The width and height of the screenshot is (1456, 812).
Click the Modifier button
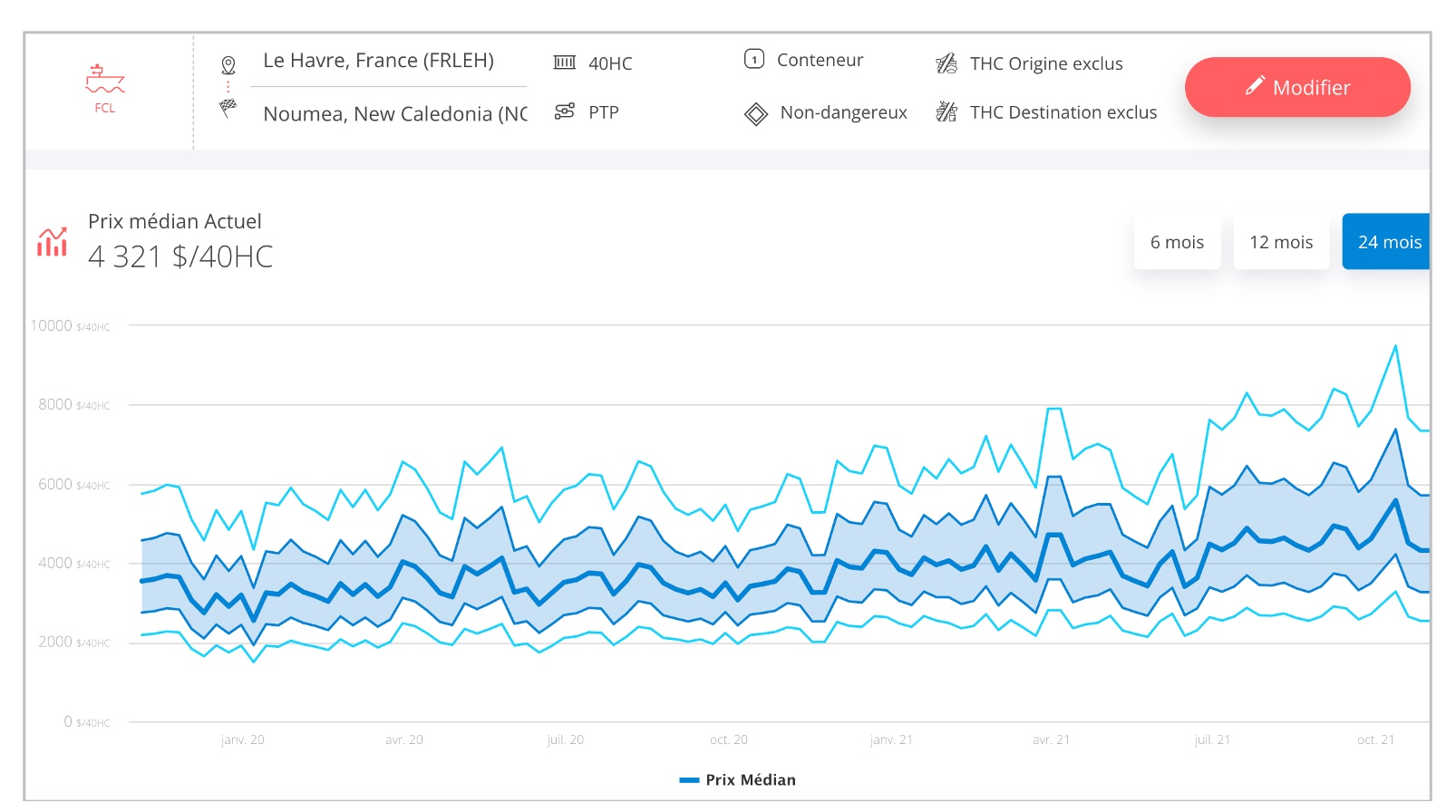point(1297,87)
